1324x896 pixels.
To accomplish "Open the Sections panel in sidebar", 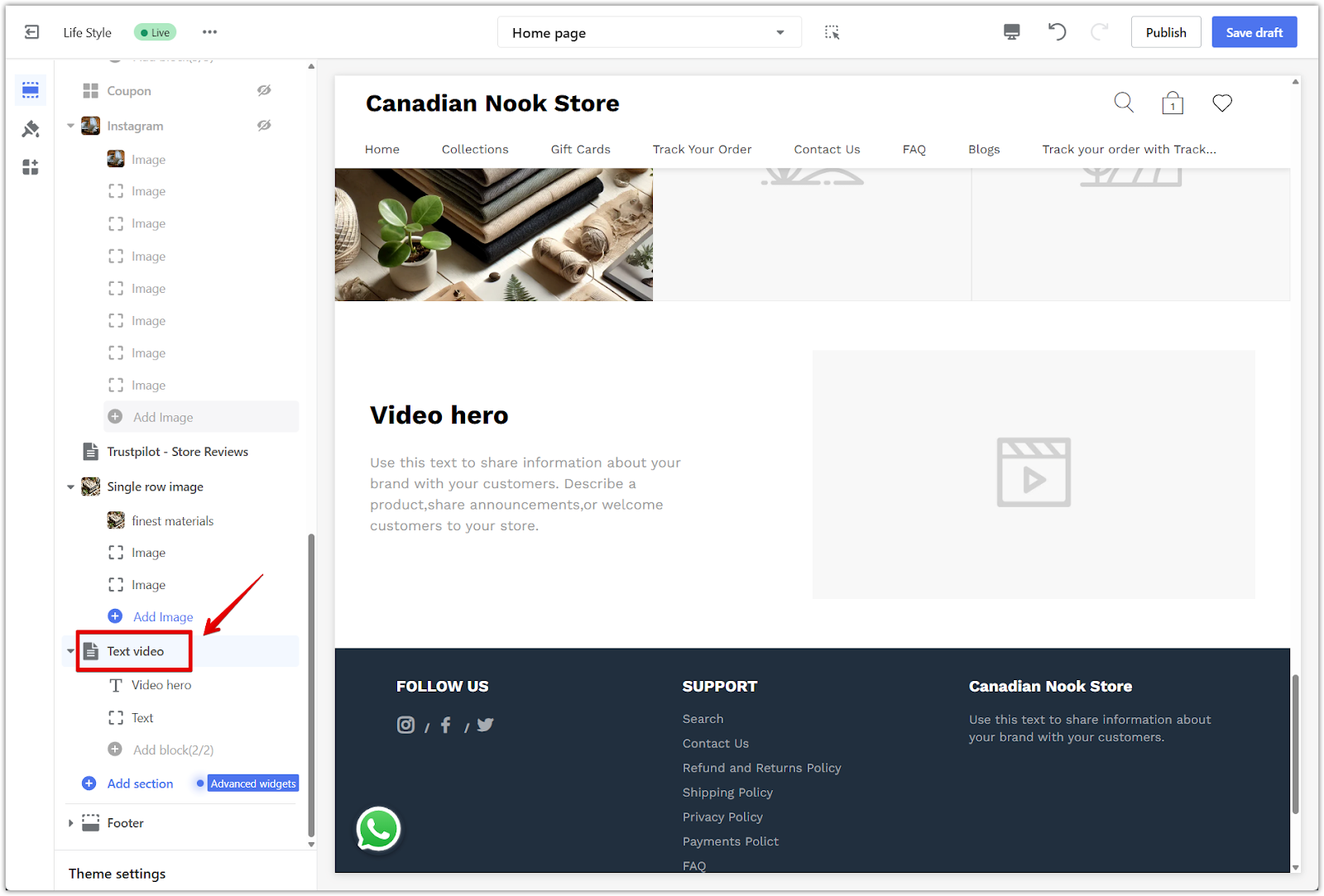I will 31,90.
